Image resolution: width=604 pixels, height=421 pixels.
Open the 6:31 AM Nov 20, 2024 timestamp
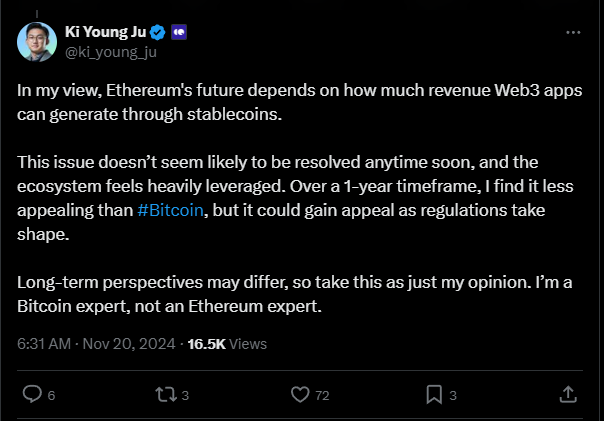(x=96, y=344)
